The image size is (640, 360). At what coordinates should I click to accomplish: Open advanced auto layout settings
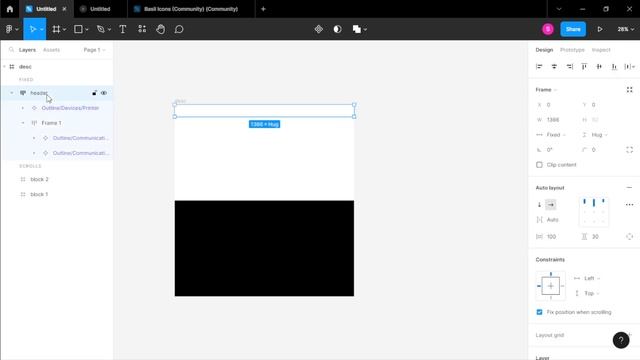[x=629, y=204]
